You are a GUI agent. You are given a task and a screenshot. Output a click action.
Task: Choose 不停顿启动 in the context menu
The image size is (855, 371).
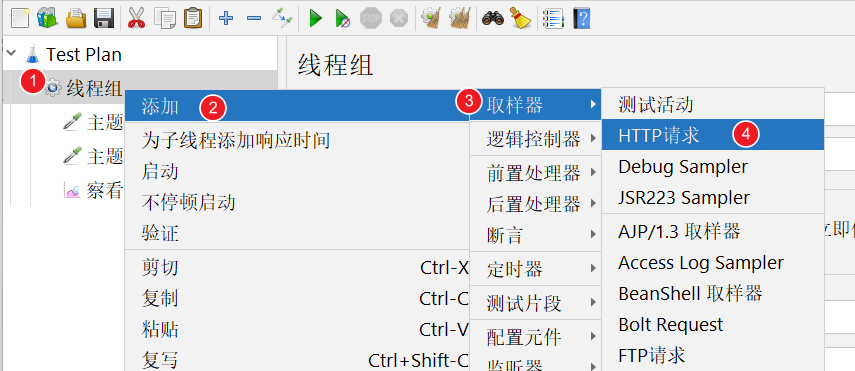pyautogui.click(x=297, y=203)
